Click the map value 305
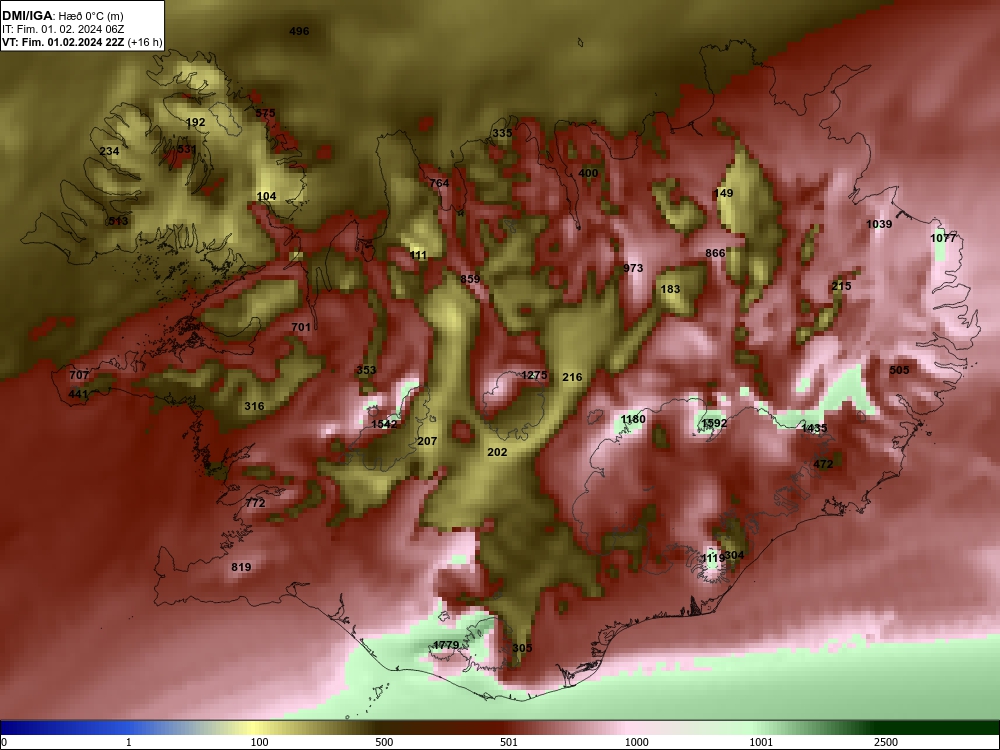The height and width of the screenshot is (750, 1000). click(522, 648)
